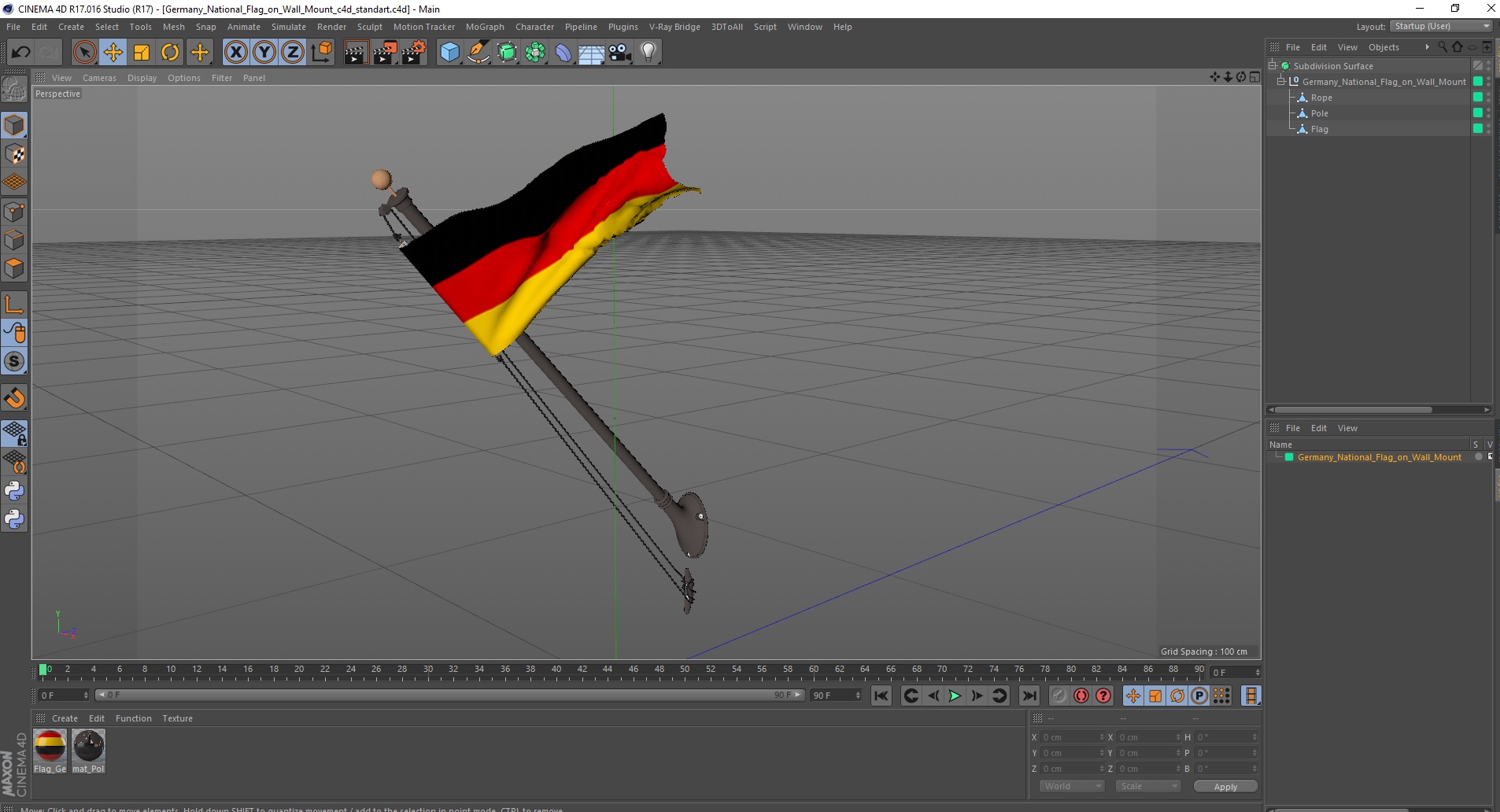
Task: Toggle record active objects button
Action: pos(1059,696)
